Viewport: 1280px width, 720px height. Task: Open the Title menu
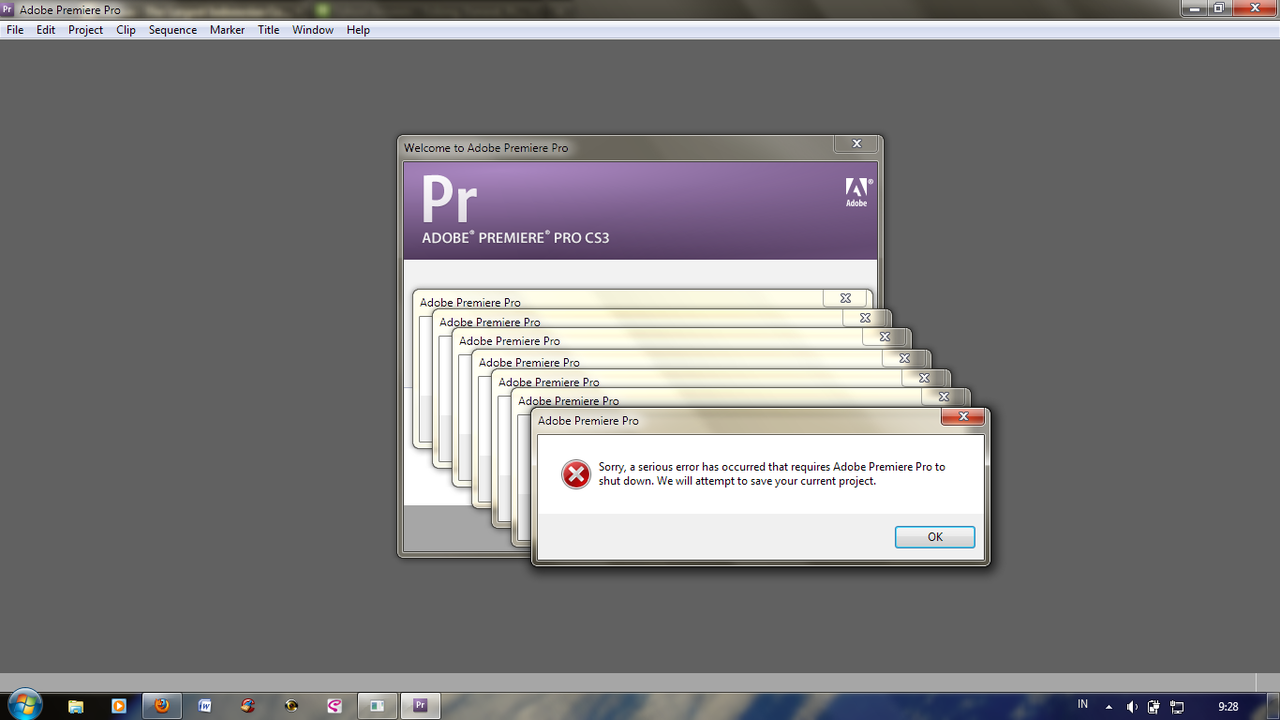[x=269, y=30]
